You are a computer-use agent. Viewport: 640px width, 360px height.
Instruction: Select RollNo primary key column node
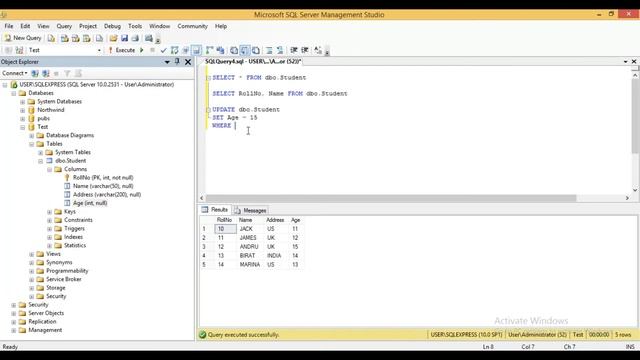point(103,178)
